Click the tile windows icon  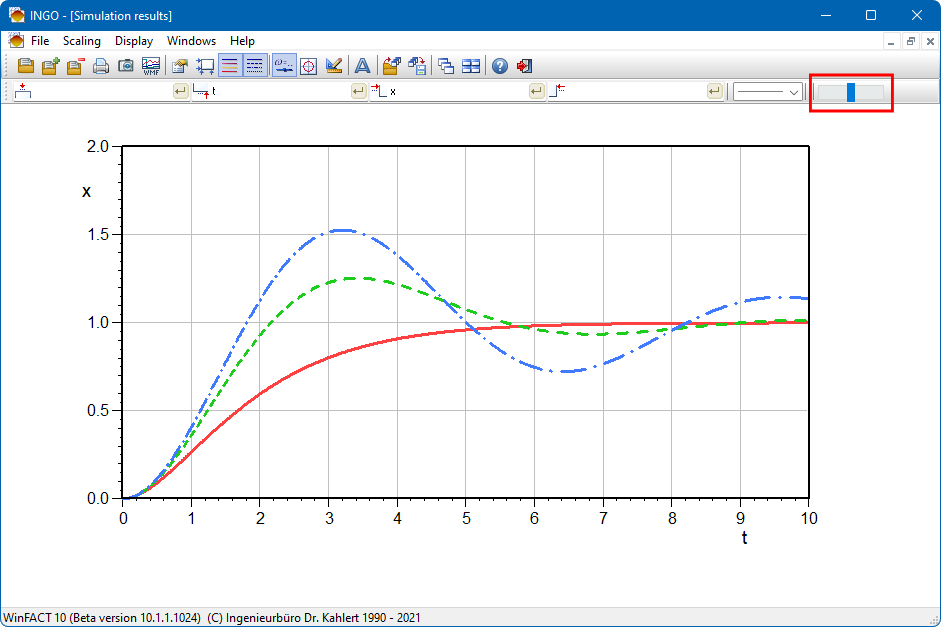coord(471,67)
